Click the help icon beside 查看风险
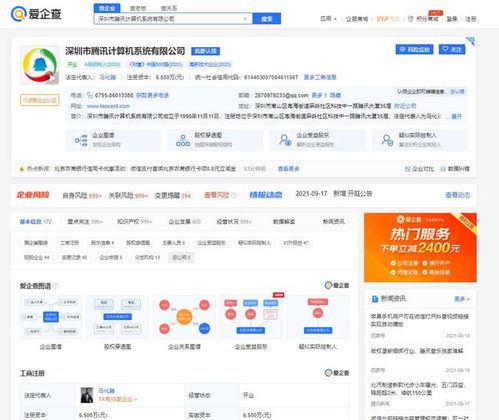Image resolution: width=499 pixels, height=420 pixels. coord(234,195)
